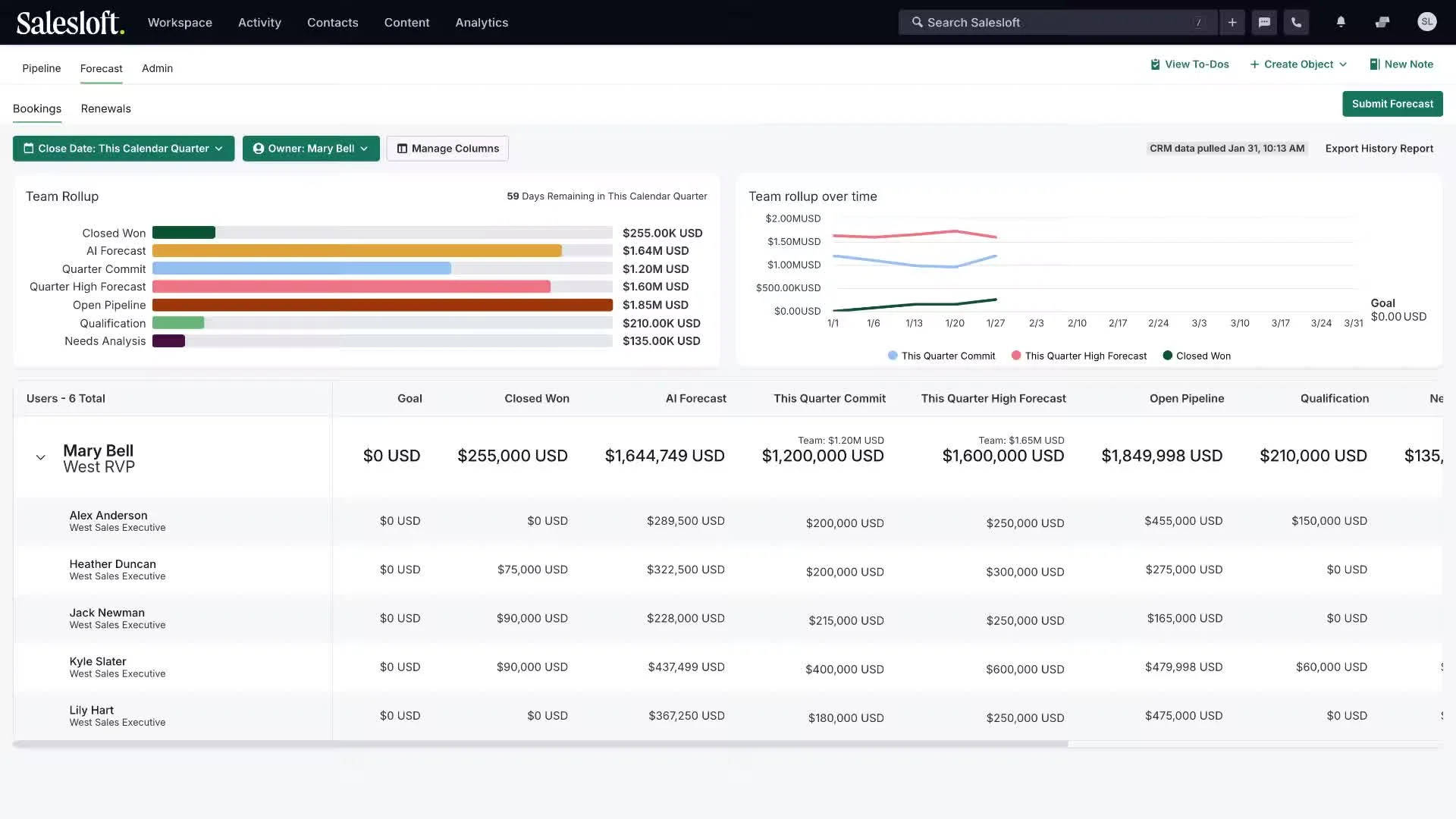Click the calendar icon in Close Date filter
This screenshot has width=1456, height=819.
[x=29, y=149]
